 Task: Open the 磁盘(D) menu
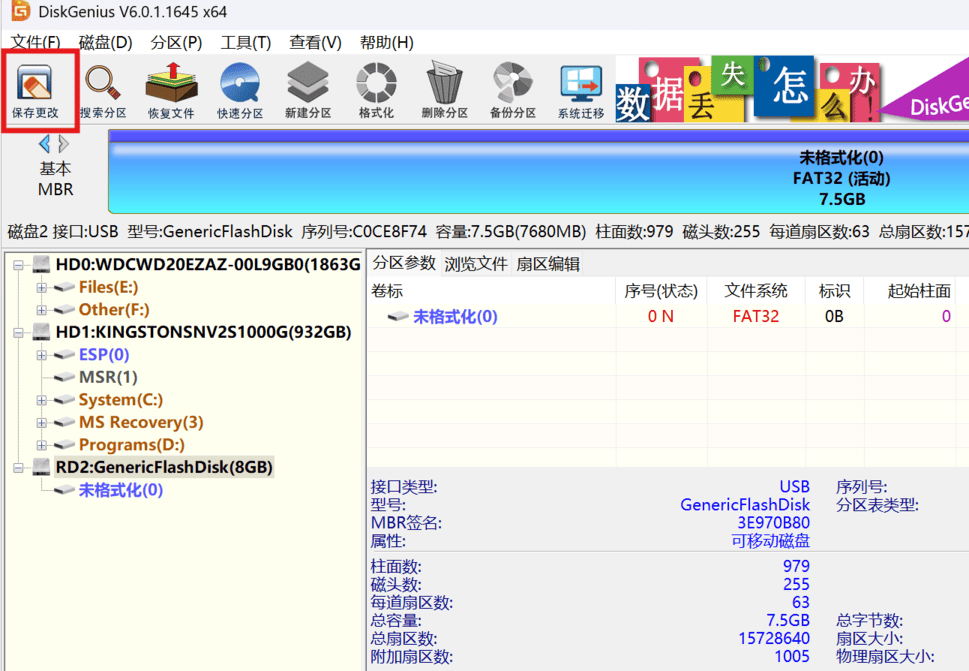[106, 43]
